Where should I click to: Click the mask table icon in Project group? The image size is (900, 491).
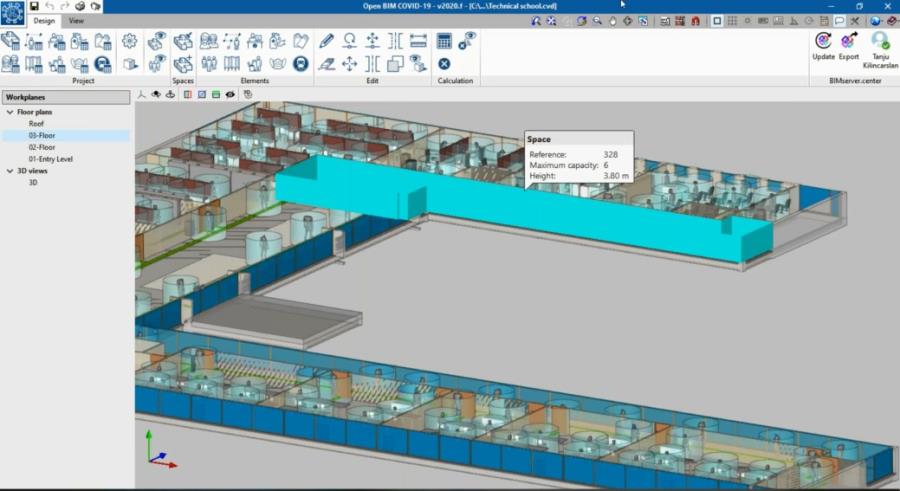coord(80,64)
